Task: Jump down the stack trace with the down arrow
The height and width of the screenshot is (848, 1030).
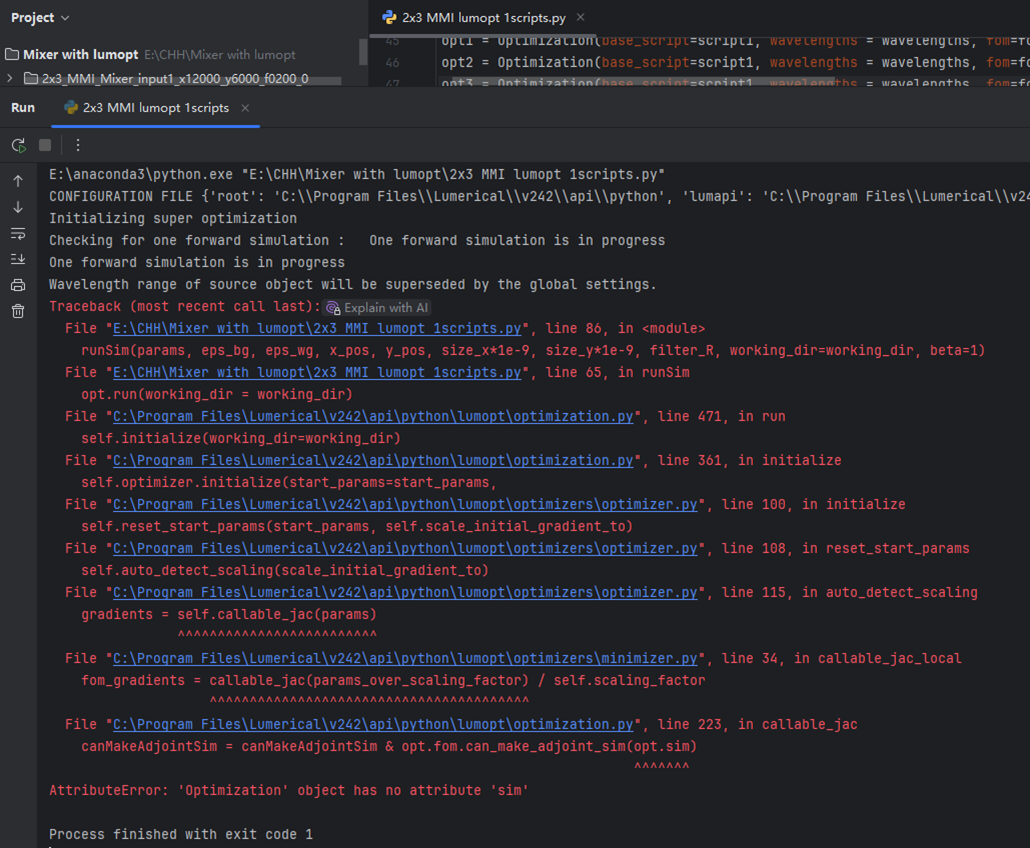Action: click(18, 207)
